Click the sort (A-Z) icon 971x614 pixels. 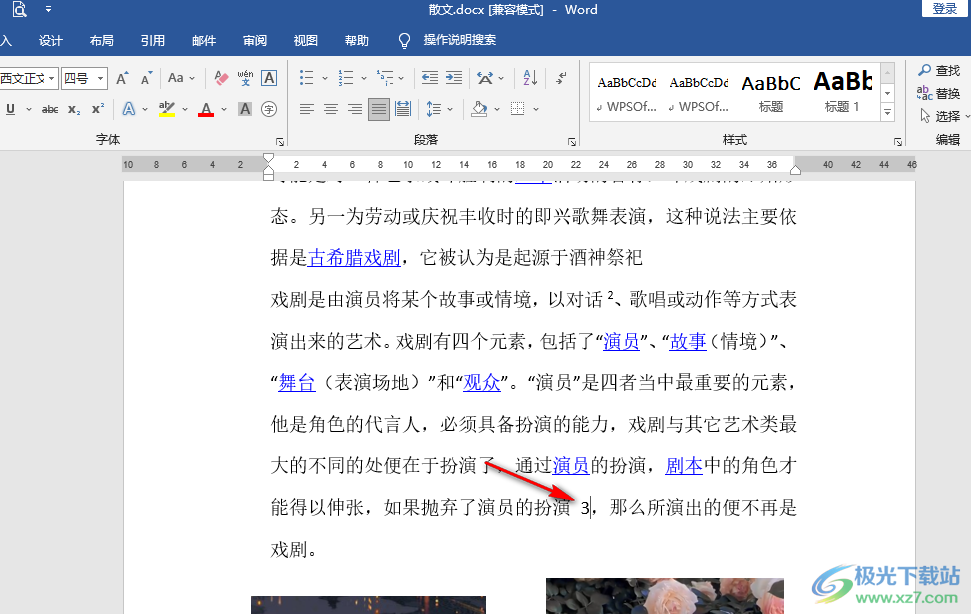click(x=530, y=78)
